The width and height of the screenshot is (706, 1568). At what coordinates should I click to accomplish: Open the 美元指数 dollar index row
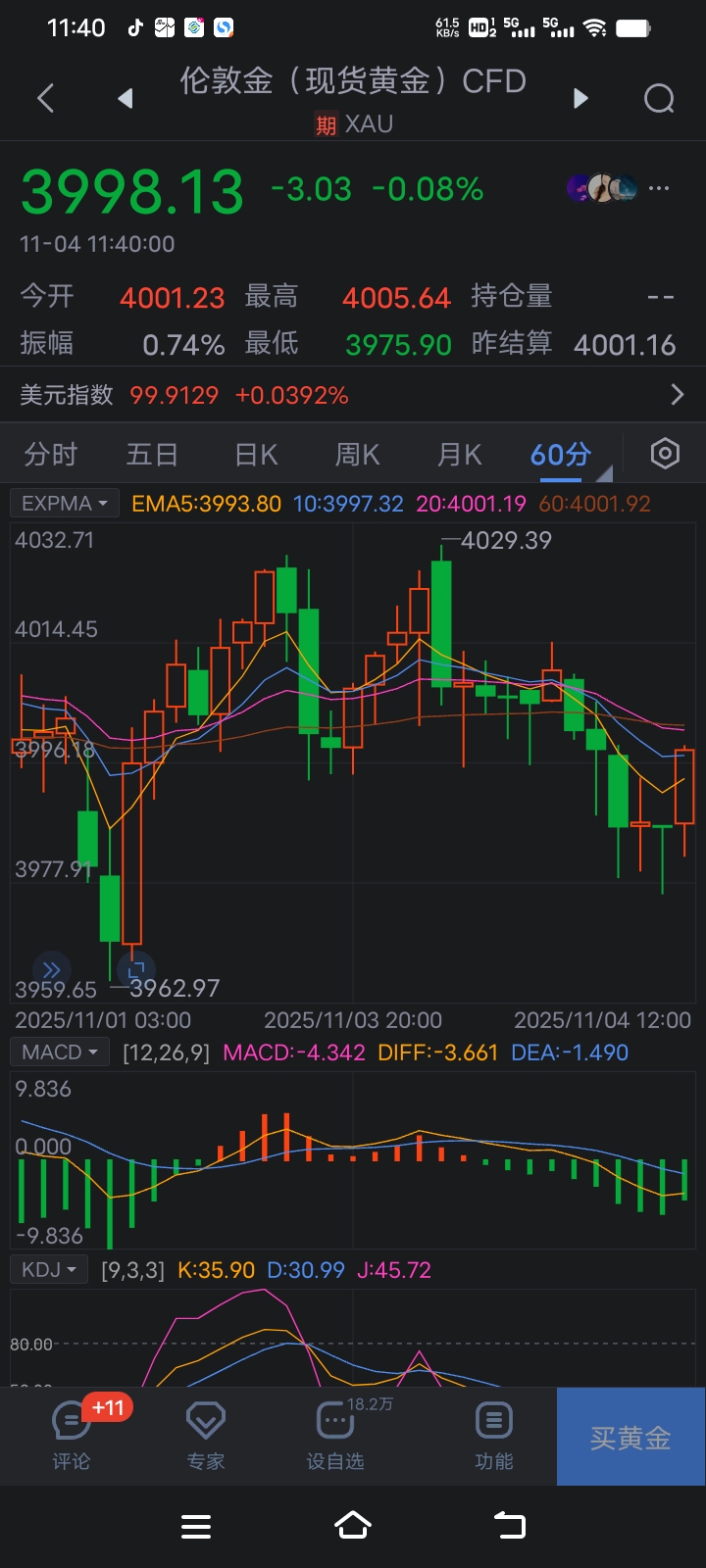353,395
